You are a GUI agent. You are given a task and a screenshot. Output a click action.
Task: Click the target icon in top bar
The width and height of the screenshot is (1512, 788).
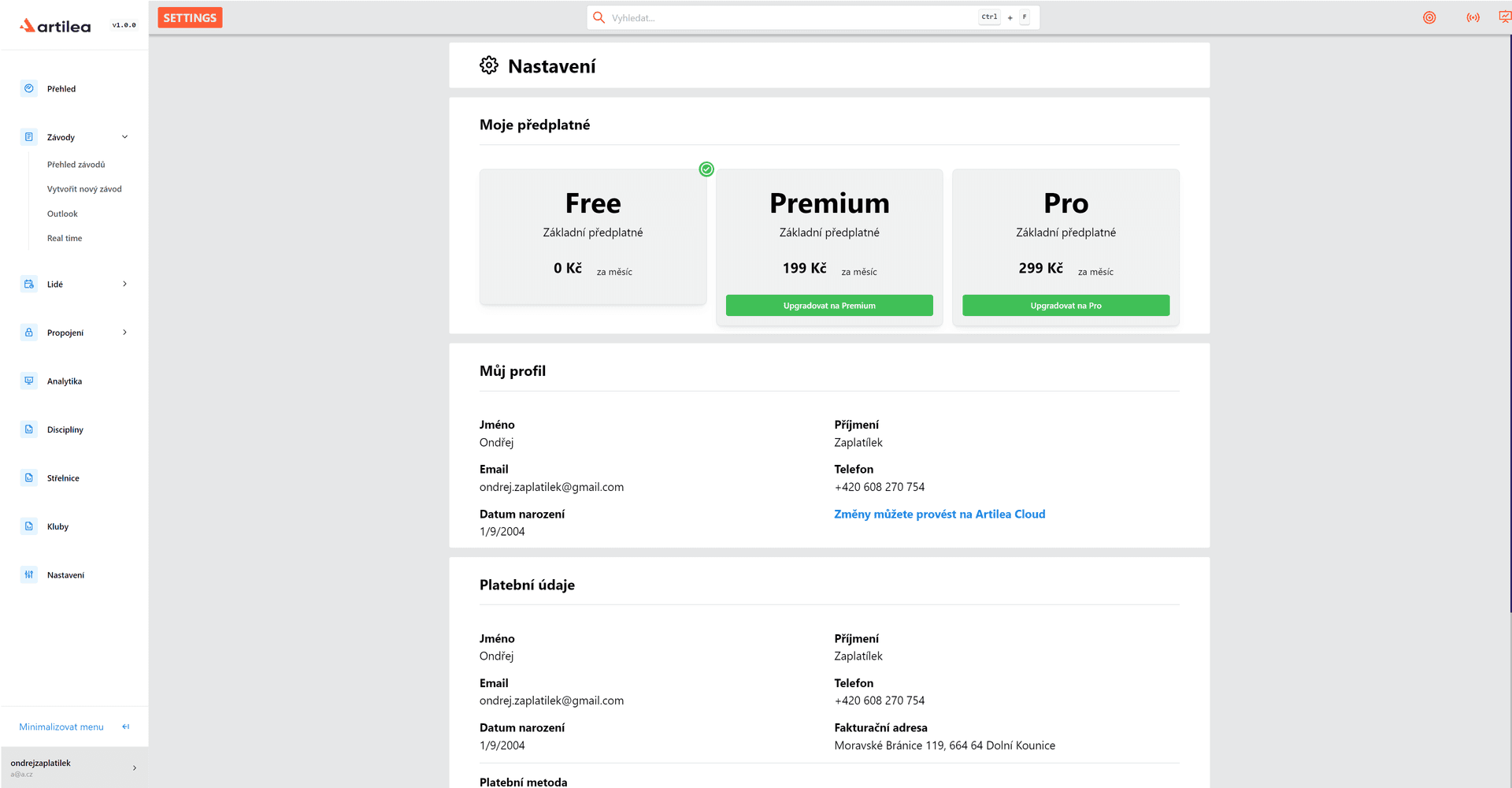tap(1429, 17)
